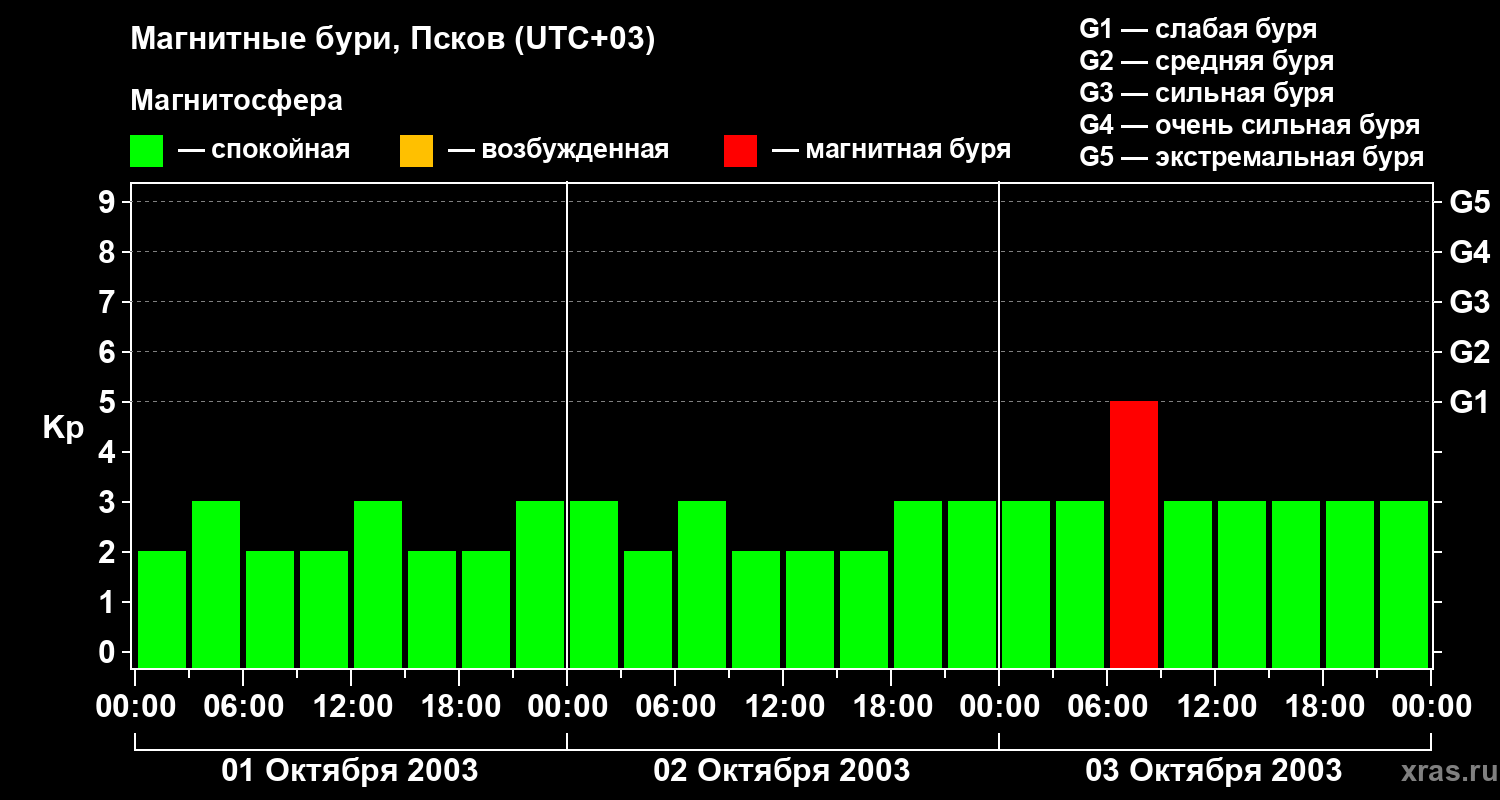Click the G4 label on the right axis

click(x=1470, y=252)
